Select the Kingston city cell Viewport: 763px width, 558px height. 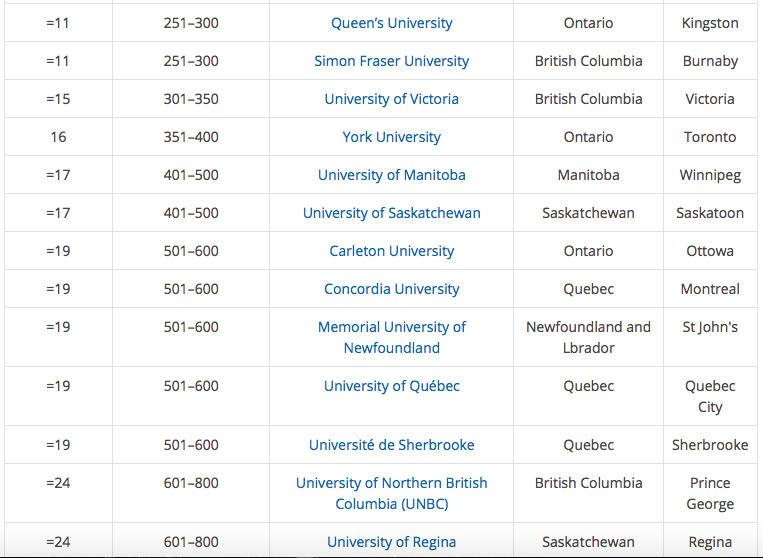710,23
